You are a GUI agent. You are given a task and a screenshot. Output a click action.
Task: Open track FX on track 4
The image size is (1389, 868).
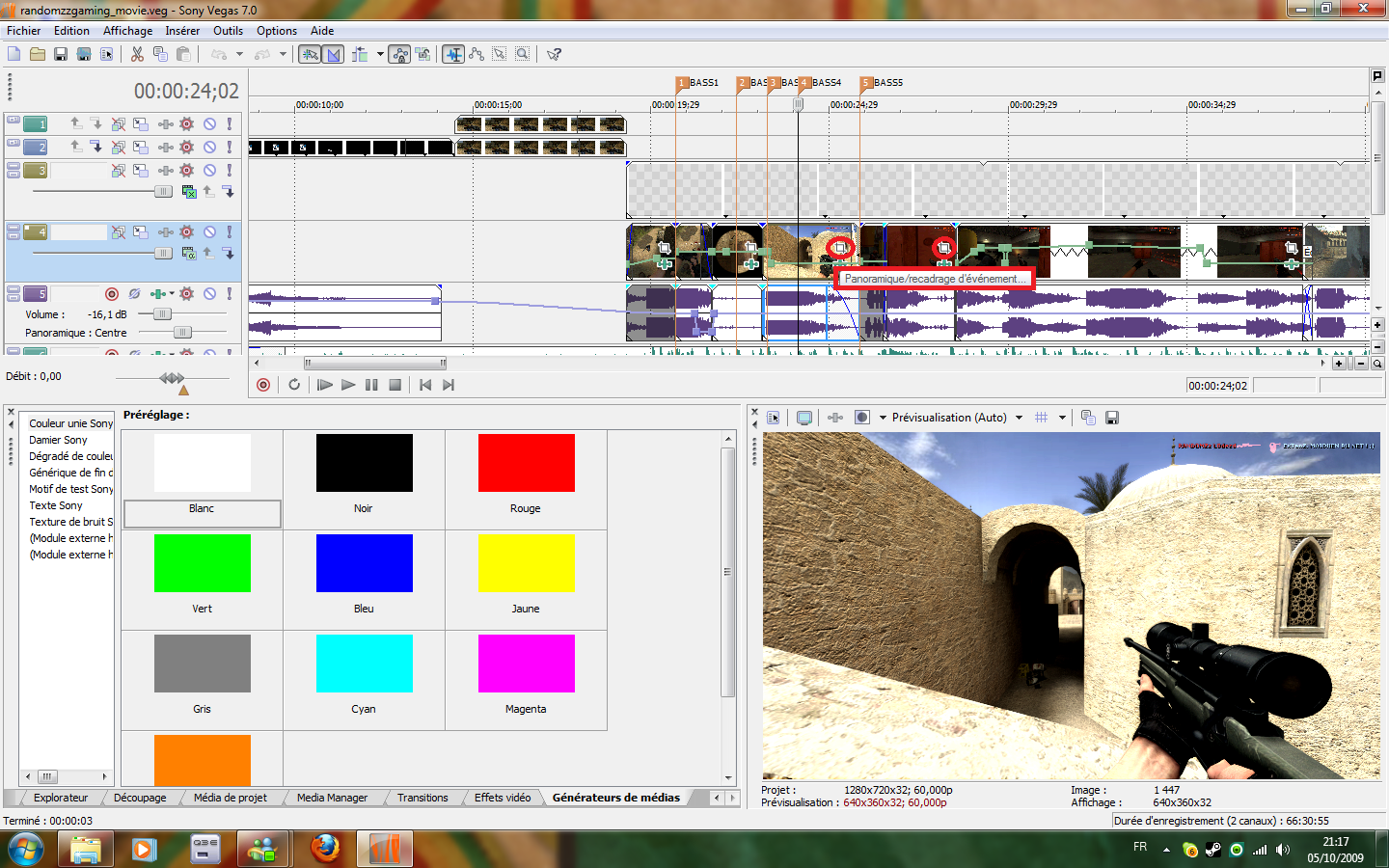point(165,231)
